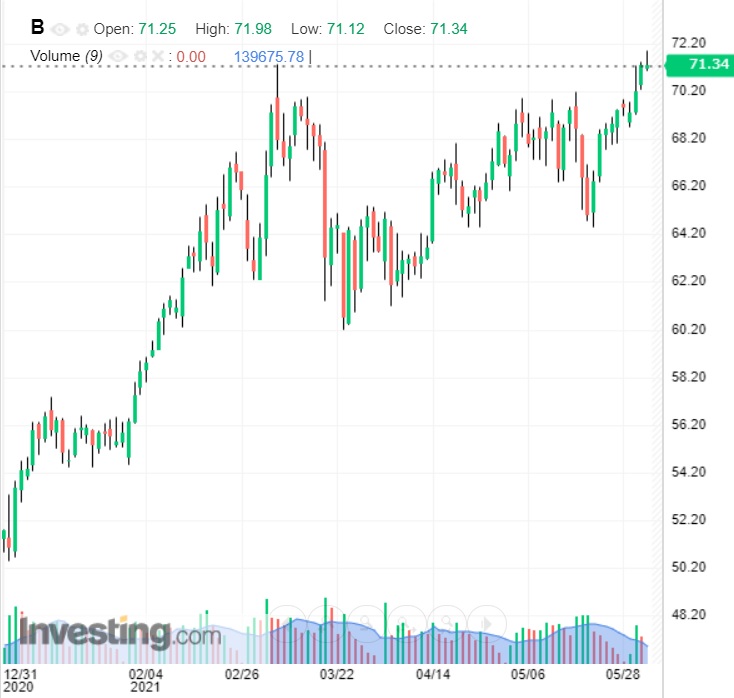Viewport: 734px width, 698px height.
Task: Click the 62.20 price axis label
Action: click(689, 281)
